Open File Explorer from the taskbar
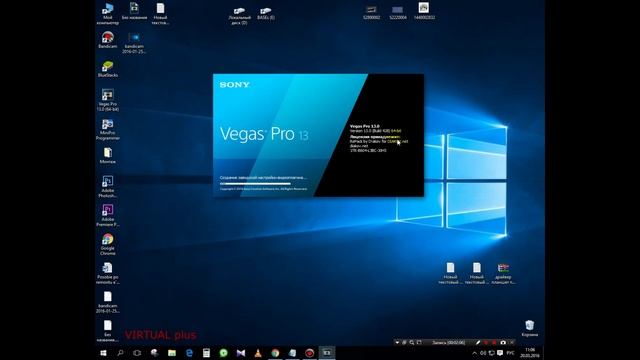The height and width of the screenshot is (360, 640). point(172,353)
